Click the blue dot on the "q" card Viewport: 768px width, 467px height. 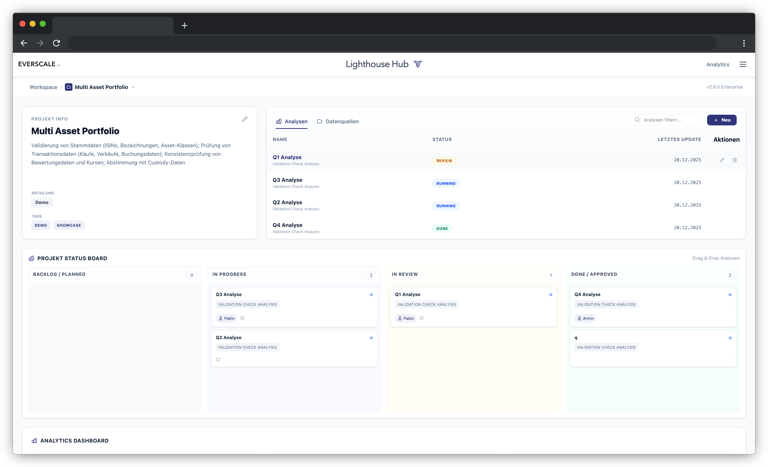[x=730, y=338]
